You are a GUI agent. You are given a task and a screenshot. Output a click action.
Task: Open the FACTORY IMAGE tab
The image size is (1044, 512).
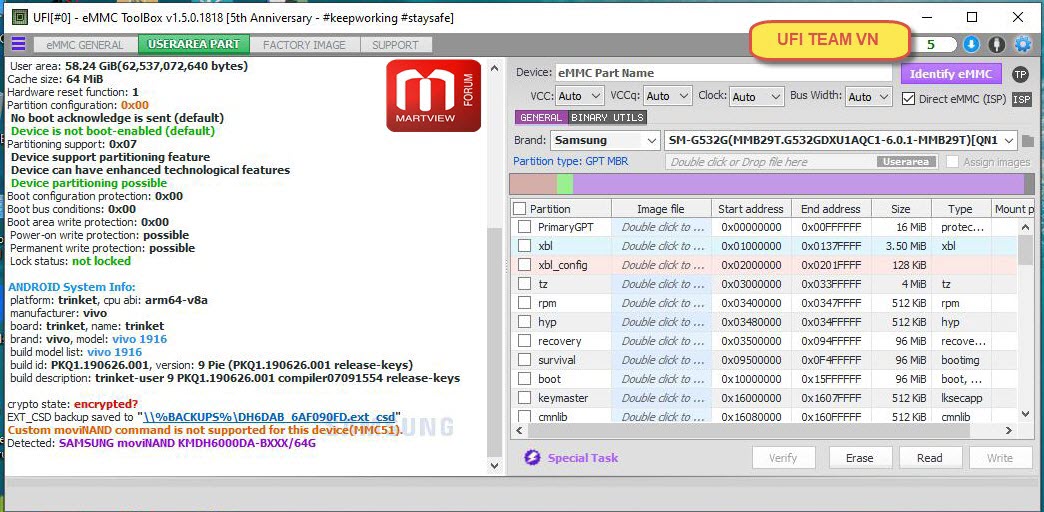tap(304, 45)
